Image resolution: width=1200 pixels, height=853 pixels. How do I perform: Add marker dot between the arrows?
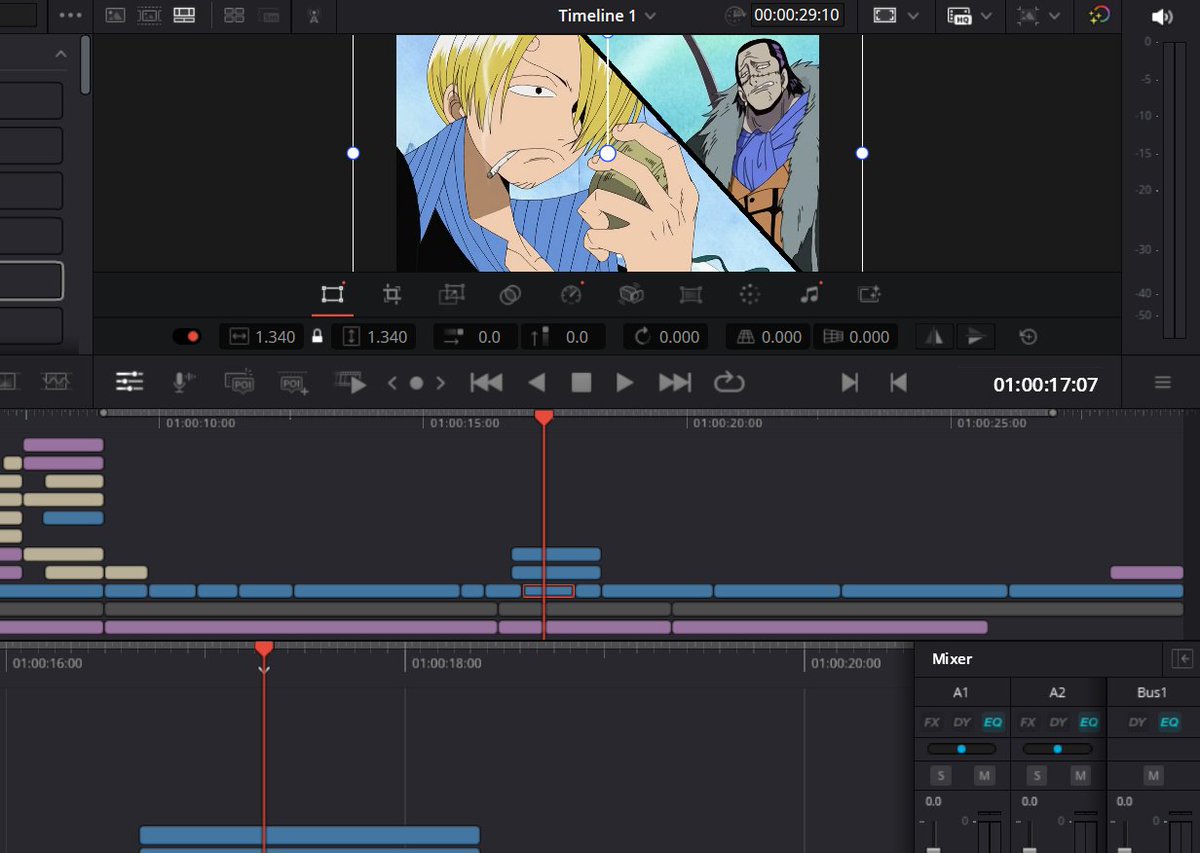[416, 383]
